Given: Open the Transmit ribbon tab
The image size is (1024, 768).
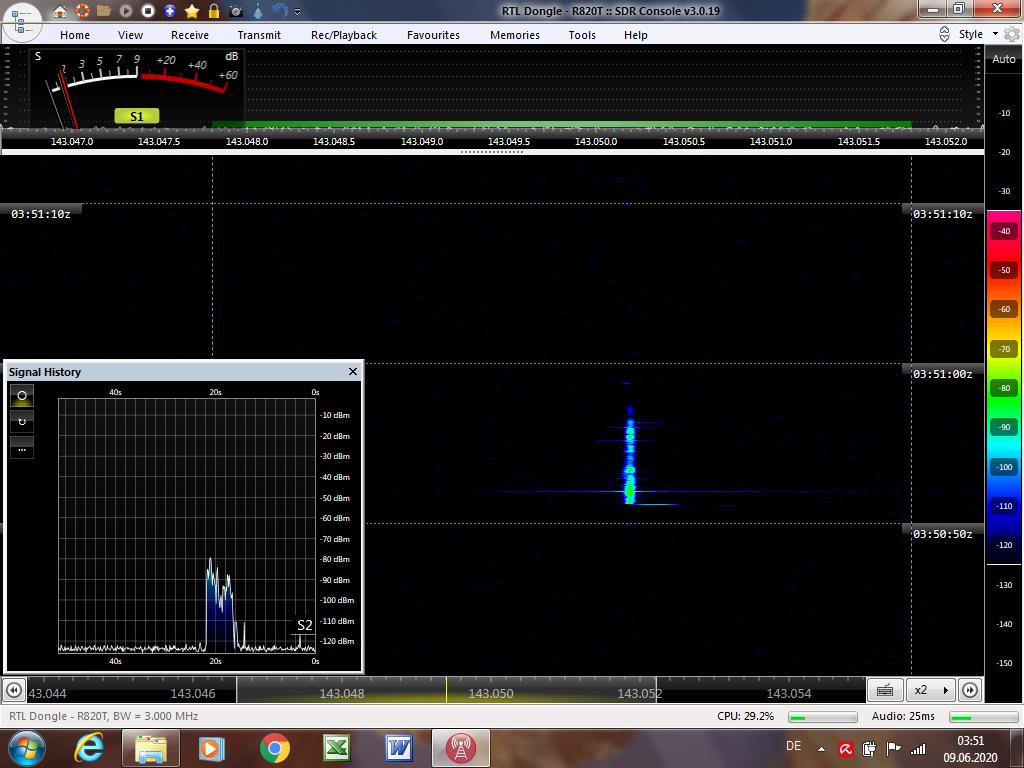Looking at the screenshot, I should [x=259, y=35].
